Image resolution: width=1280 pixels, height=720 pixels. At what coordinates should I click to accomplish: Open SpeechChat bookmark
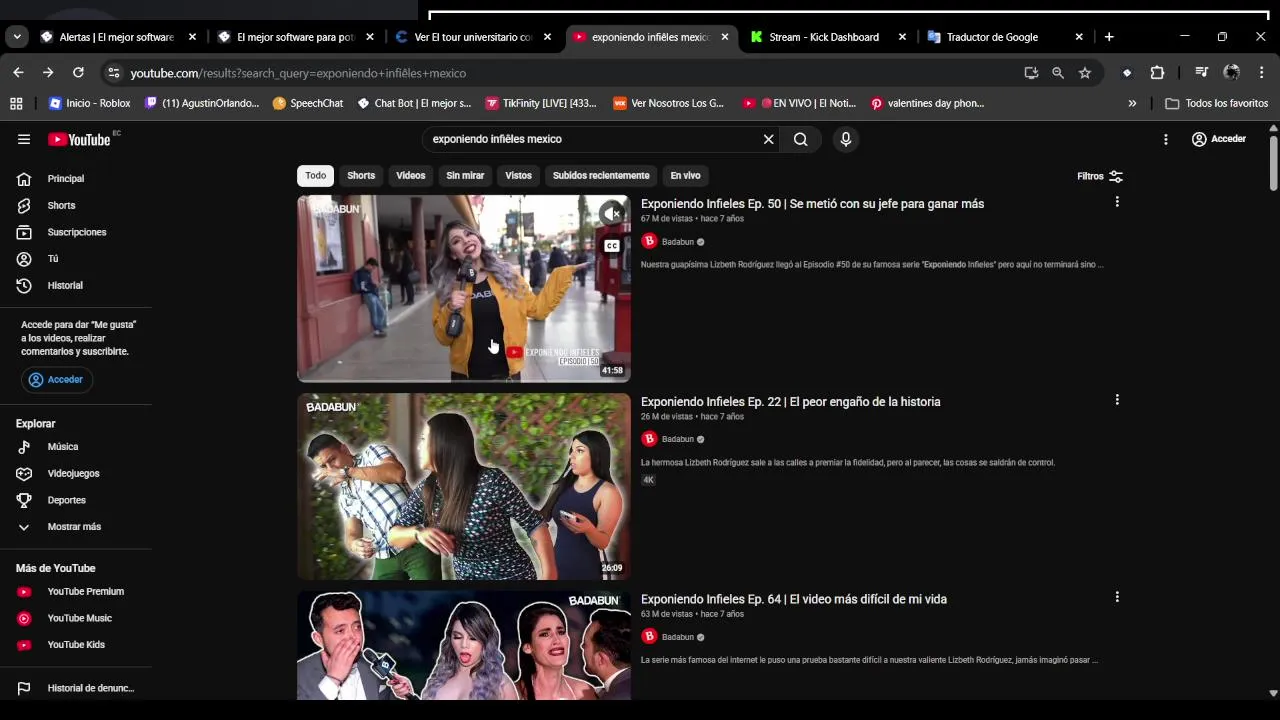click(x=308, y=103)
